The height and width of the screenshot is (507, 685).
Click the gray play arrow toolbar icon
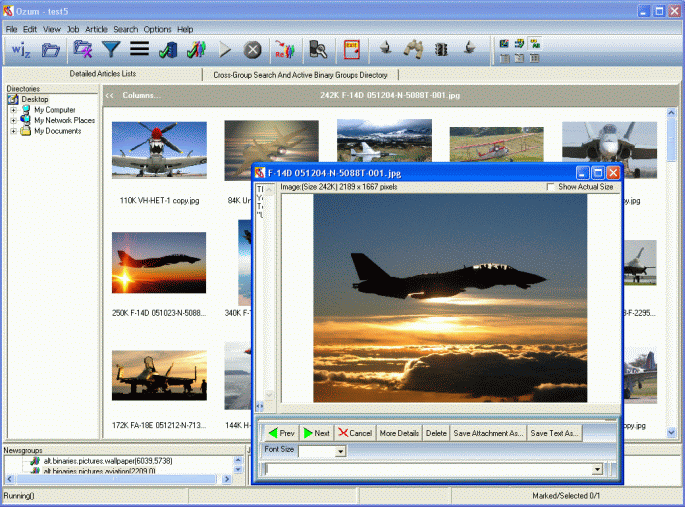[225, 49]
